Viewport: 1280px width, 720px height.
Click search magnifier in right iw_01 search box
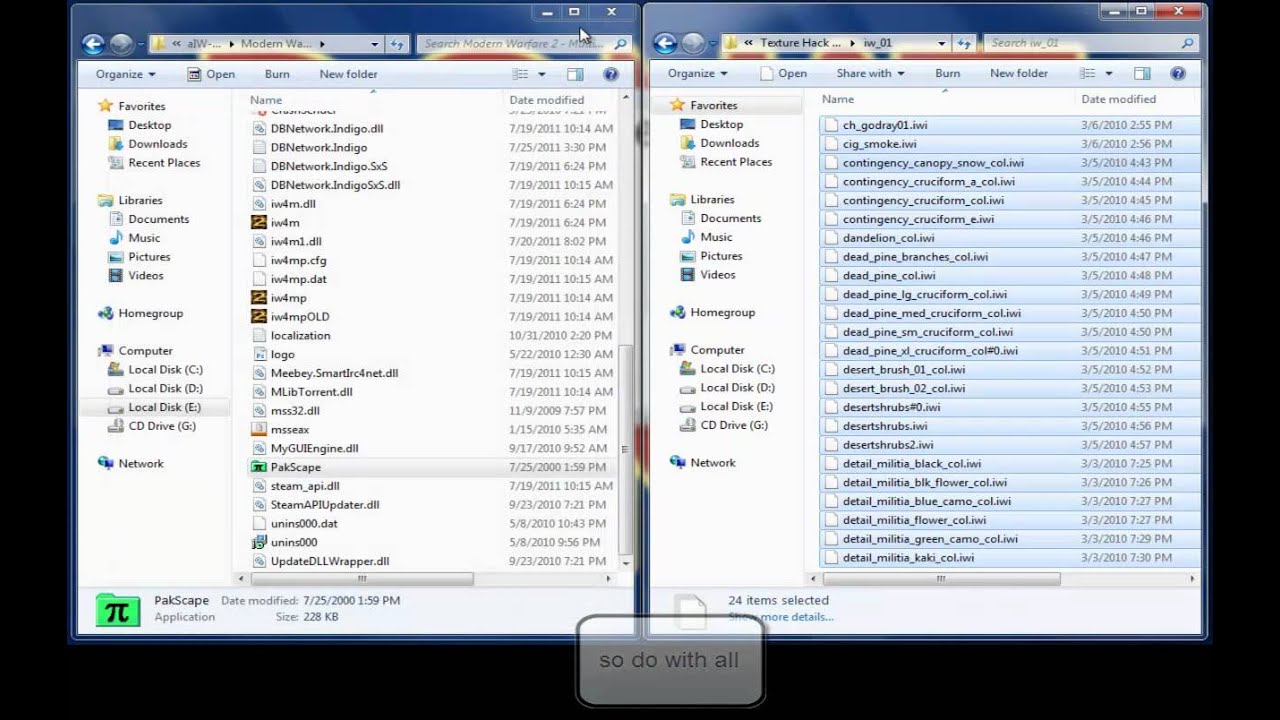point(1187,43)
